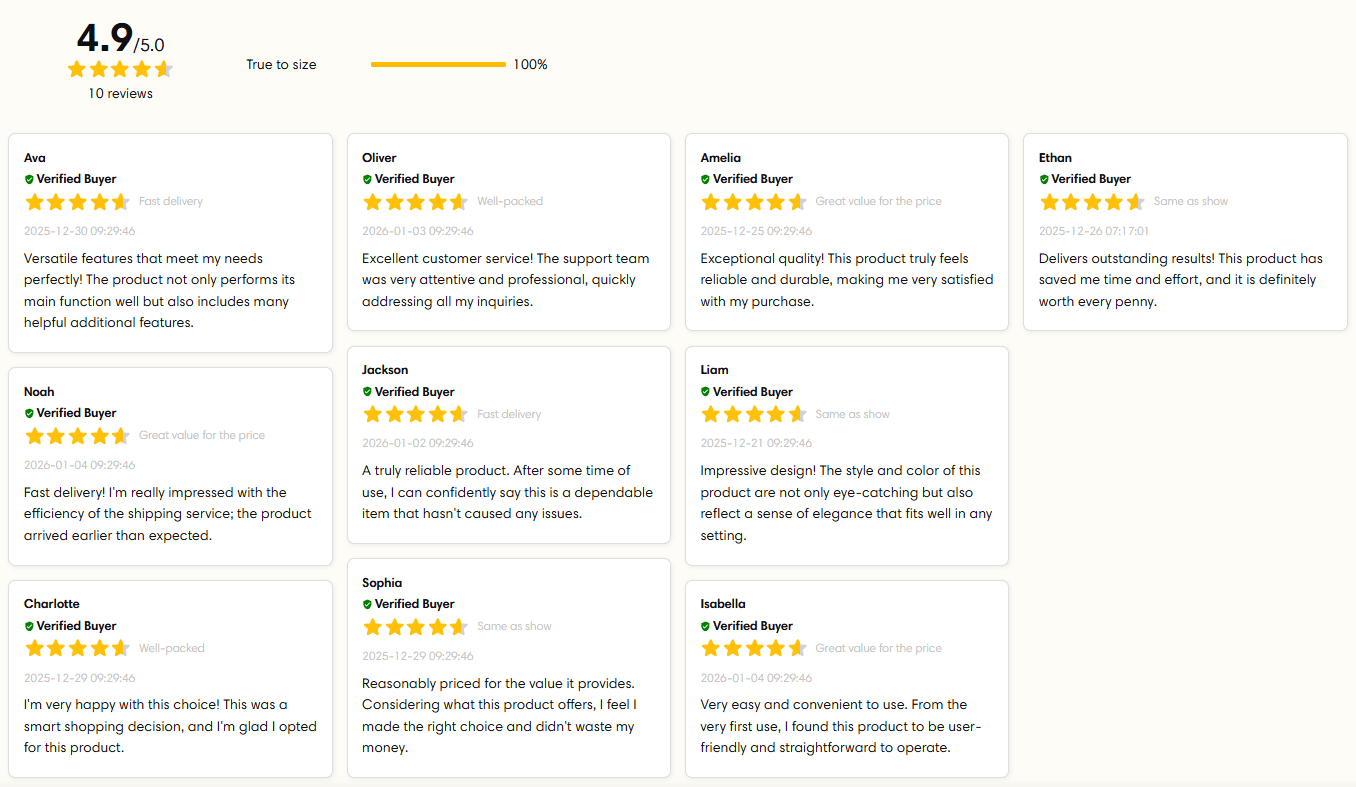Click the "Fast delivery" tag on Ava's review
The image size is (1356, 787).
(x=171, y=201)
